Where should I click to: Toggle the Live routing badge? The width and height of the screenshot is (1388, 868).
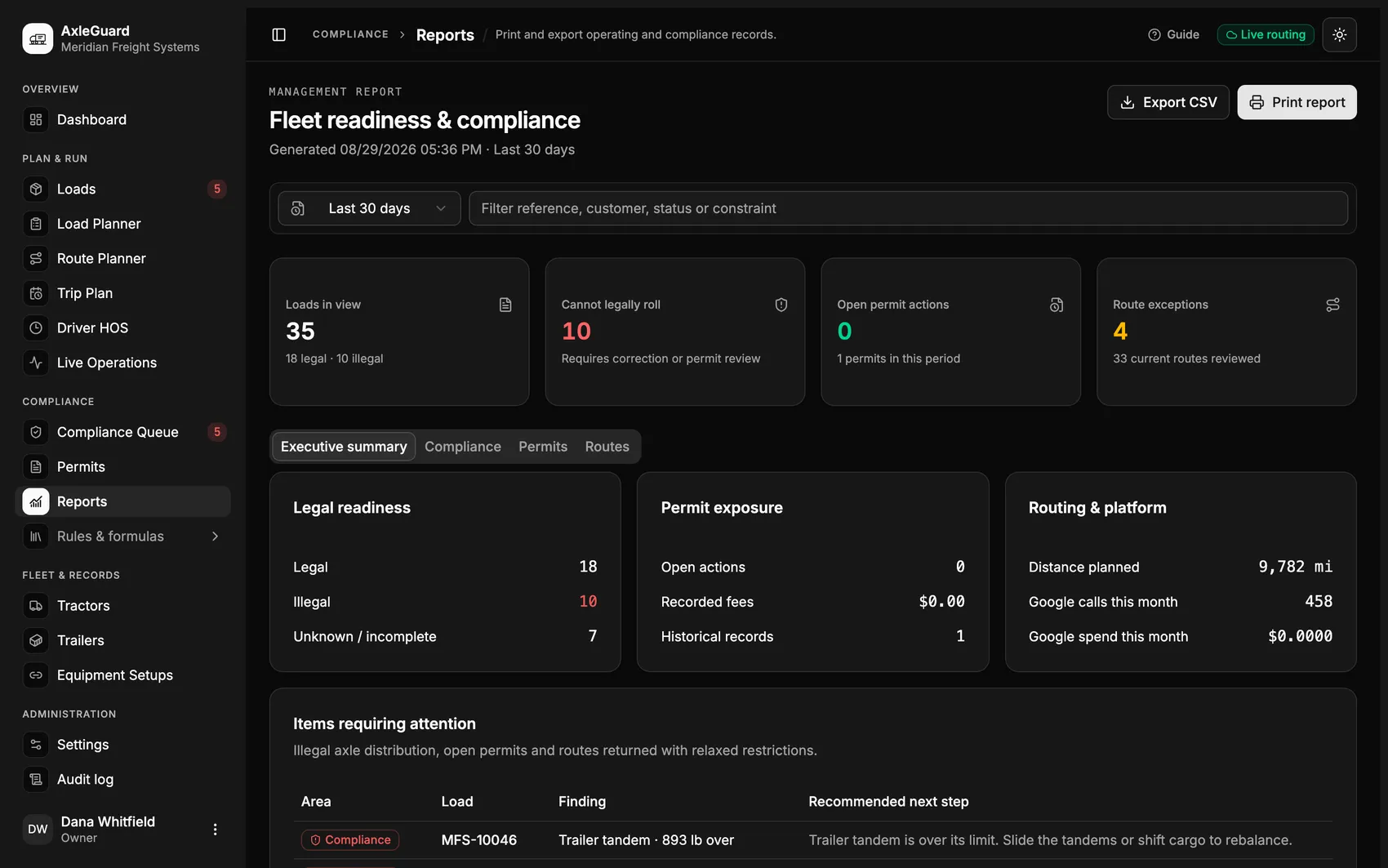pyautogui.click(x=1266, y=34)
